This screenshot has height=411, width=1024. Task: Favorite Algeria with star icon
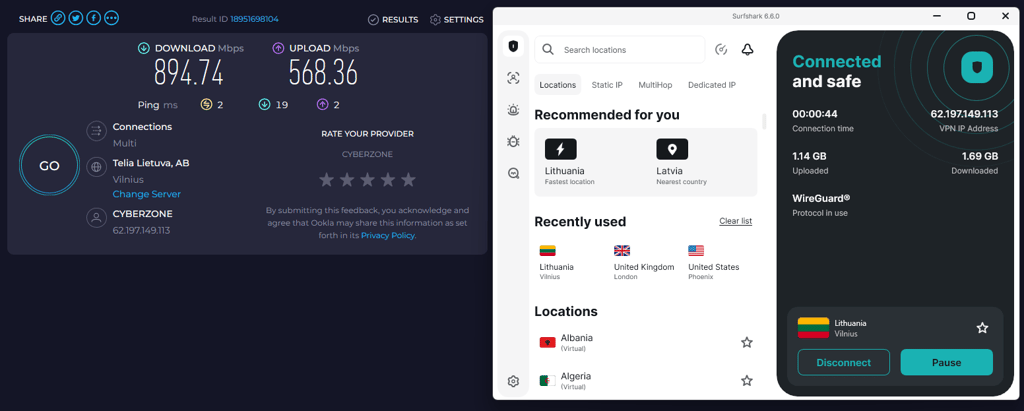[747, 380]
